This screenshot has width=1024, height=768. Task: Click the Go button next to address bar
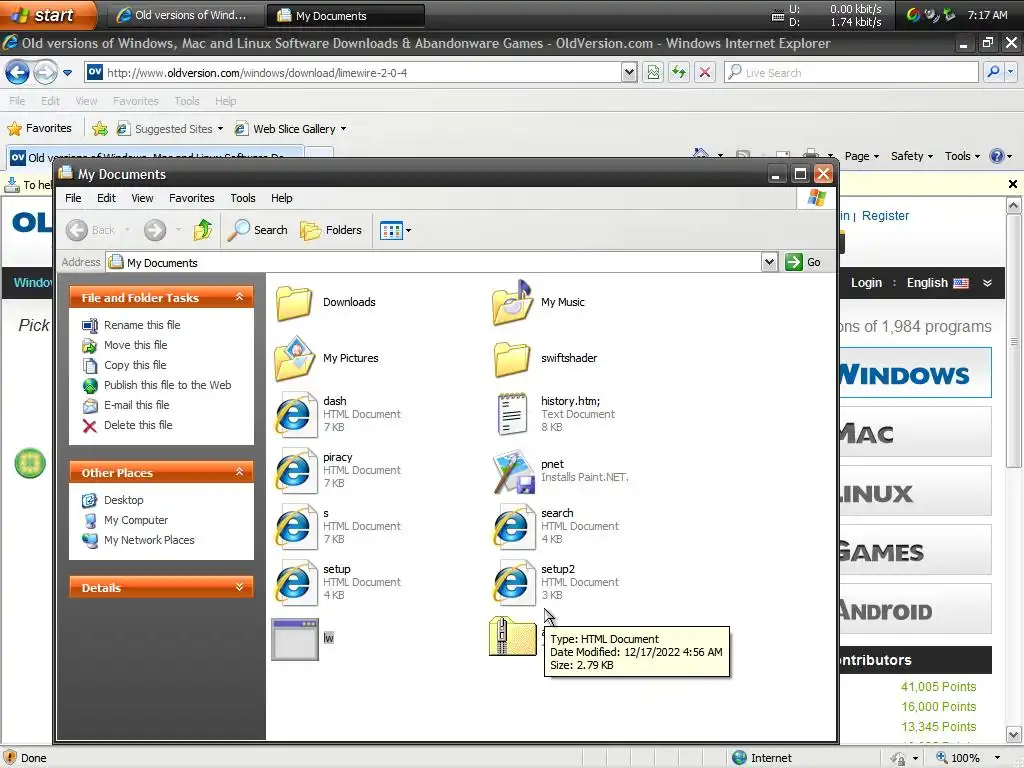[x=803, y=262]
